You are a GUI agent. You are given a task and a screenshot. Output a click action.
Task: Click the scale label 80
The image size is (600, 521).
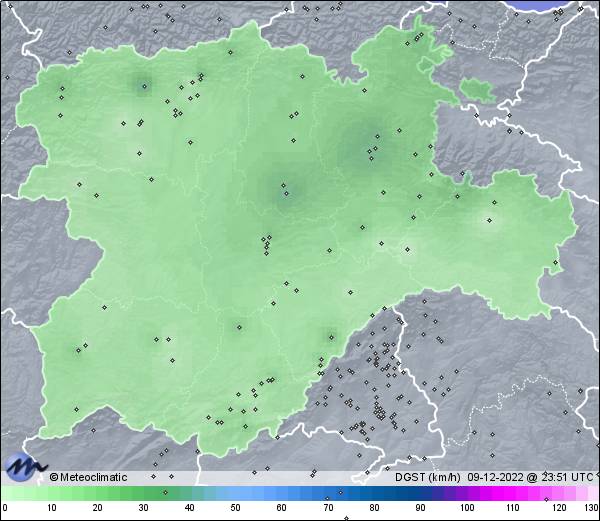click(374, 508)
